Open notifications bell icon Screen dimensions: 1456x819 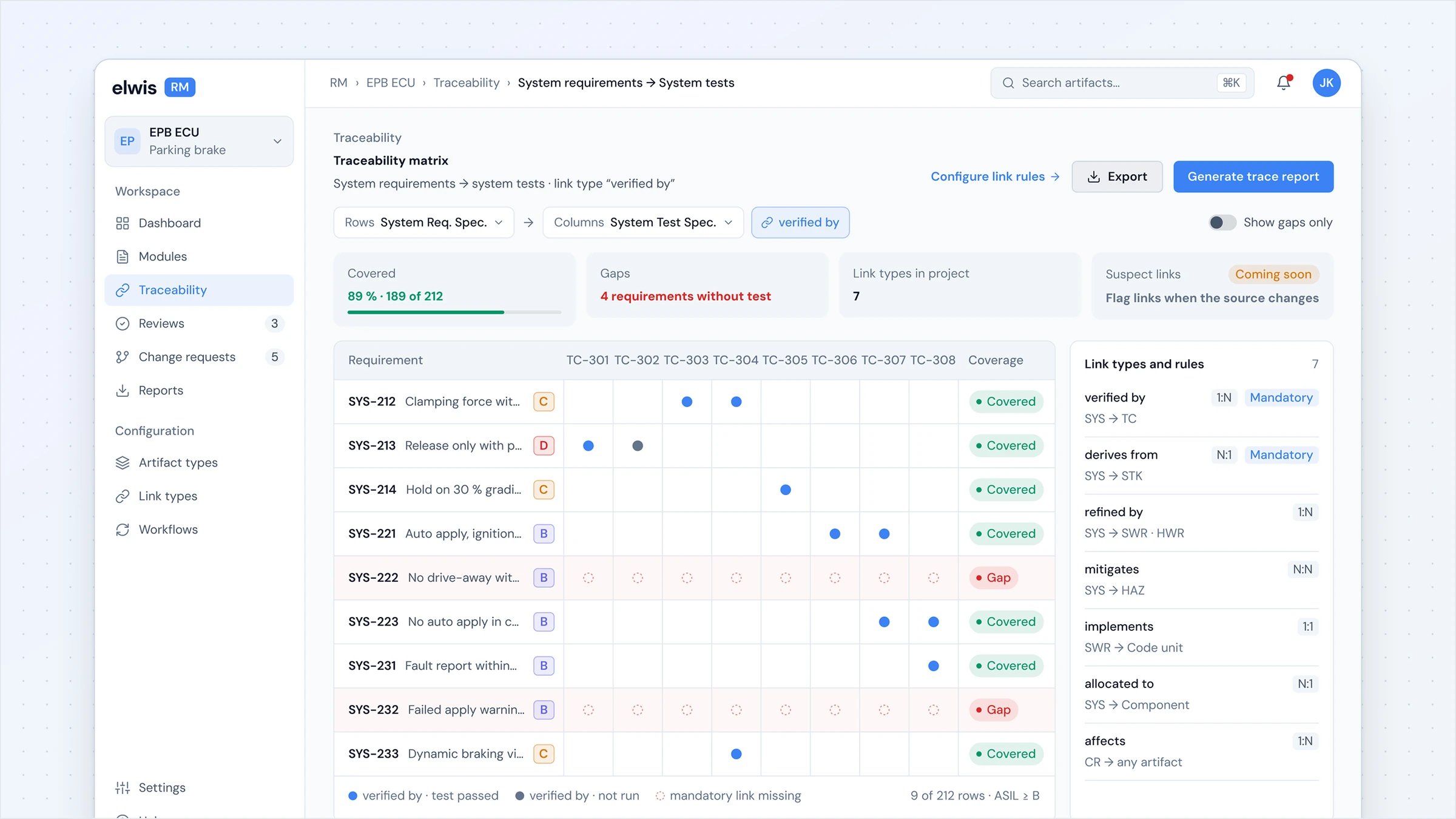click(1284, 83)
